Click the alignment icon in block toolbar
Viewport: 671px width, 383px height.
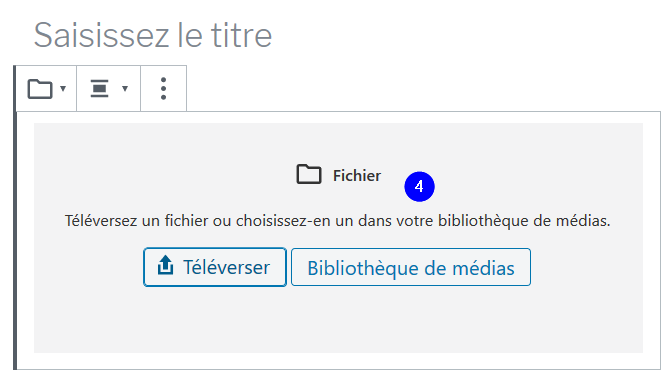pyautogui.click(x=99, y=89)
